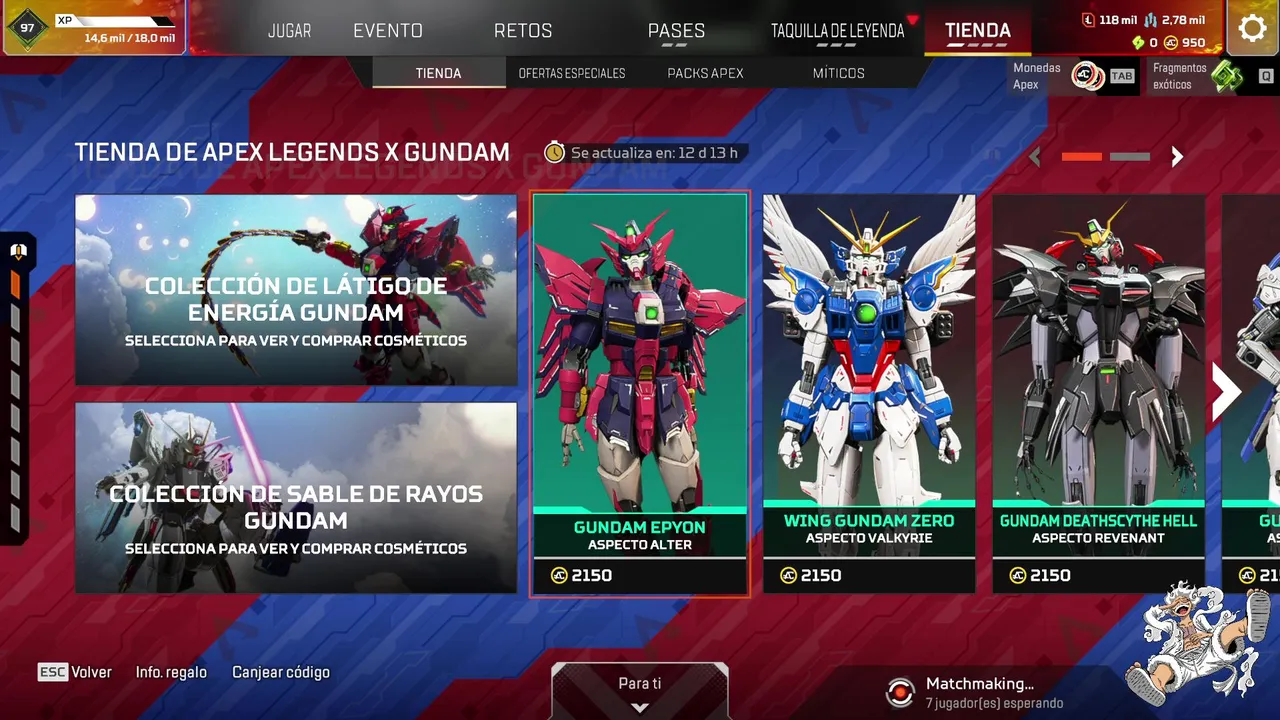Viewport: 1280px width, 720px height.
Task: Select the Gundam Deathscythe Hell Revenant skin card
Action: click(1099, 394)
